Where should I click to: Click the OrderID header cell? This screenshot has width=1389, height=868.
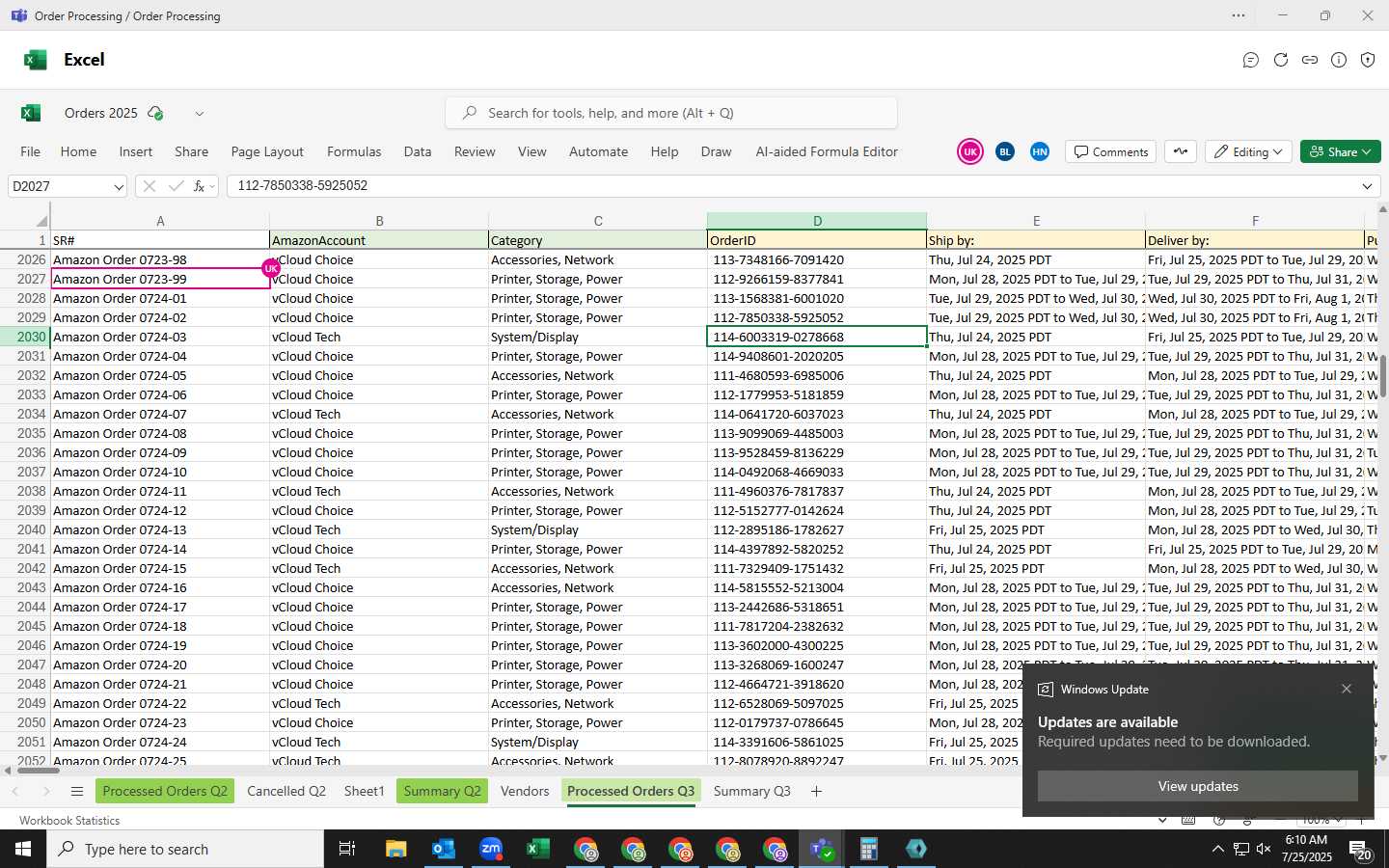(x=817, y=240)
